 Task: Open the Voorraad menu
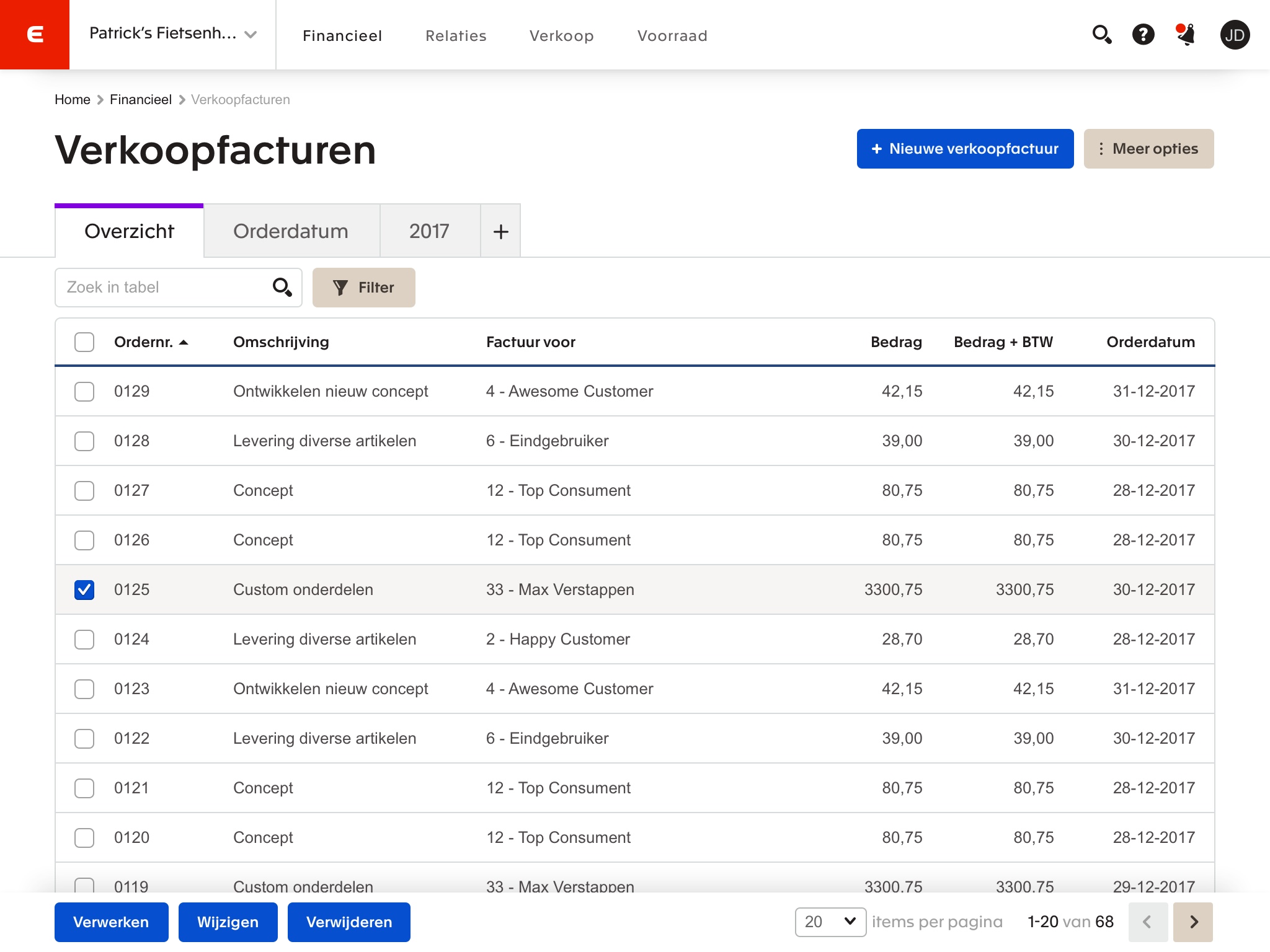pos(672,35)
